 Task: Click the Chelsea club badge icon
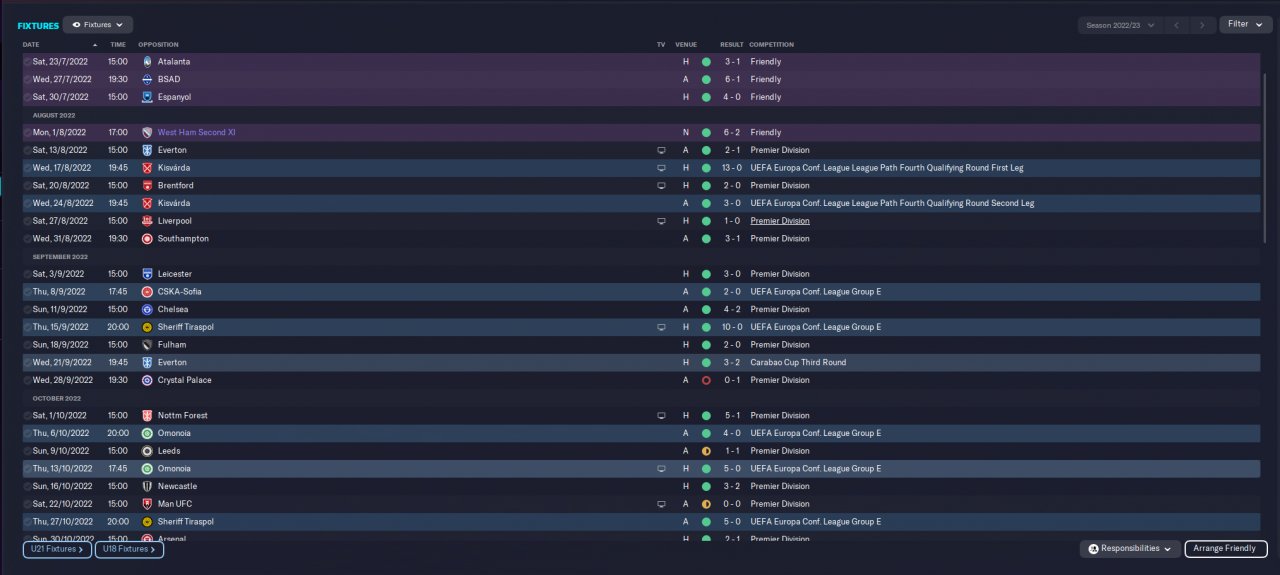147,310
